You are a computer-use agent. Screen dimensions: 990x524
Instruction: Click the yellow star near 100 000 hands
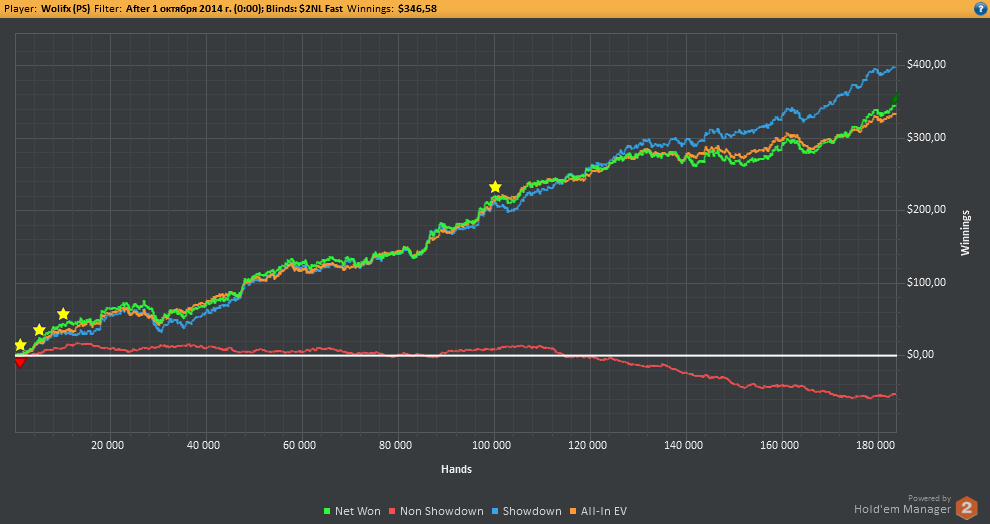click(495, 187)
